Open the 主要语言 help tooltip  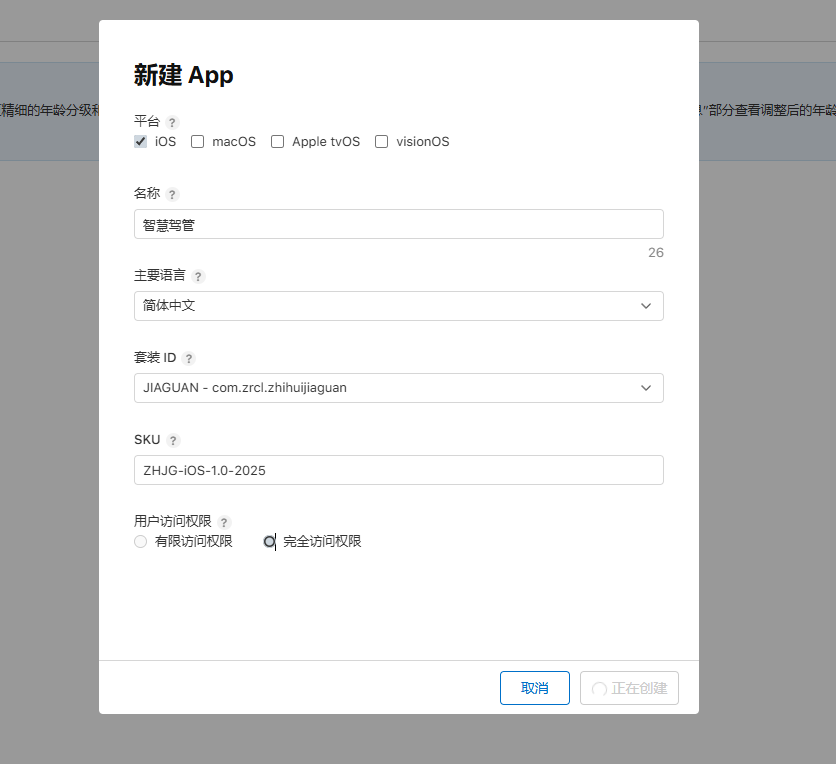(x=197, y=276)
